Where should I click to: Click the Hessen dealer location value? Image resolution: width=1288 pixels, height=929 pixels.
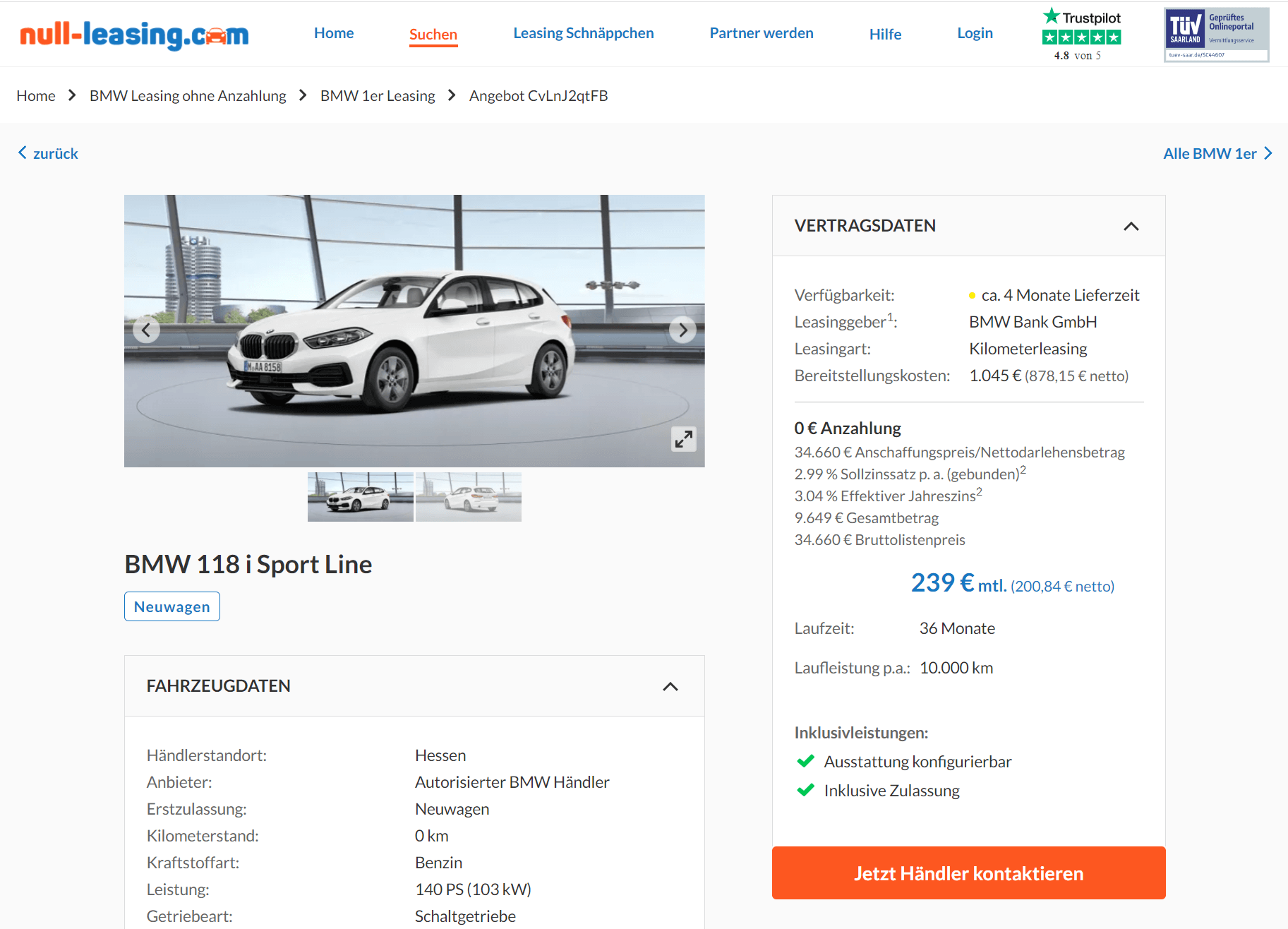pyautogui.click(x=440, y=755)
